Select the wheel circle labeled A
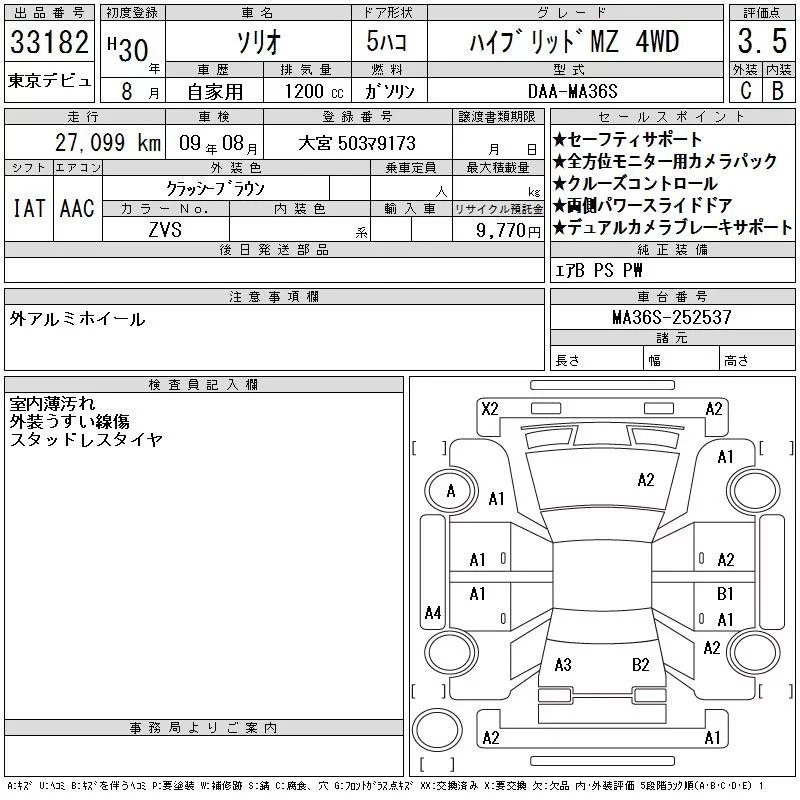 tap(451, 491)
